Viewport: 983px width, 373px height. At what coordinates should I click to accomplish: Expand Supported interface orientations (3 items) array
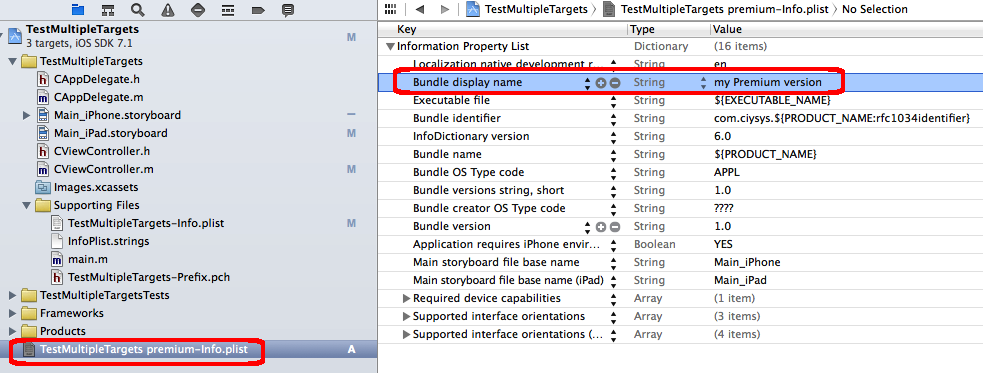pos(406,317)
